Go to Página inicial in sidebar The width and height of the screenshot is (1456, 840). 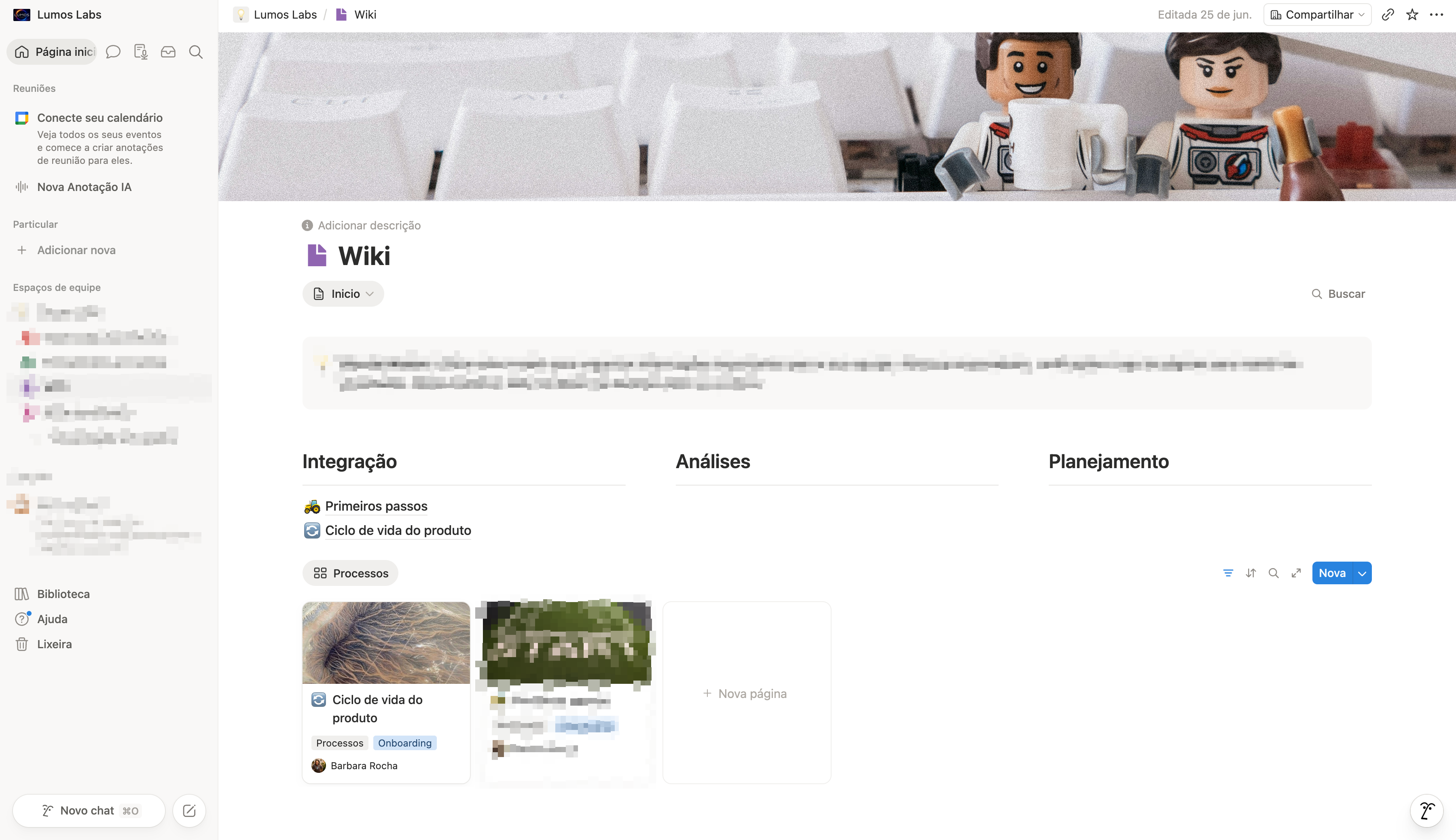(x=52, y=52)
